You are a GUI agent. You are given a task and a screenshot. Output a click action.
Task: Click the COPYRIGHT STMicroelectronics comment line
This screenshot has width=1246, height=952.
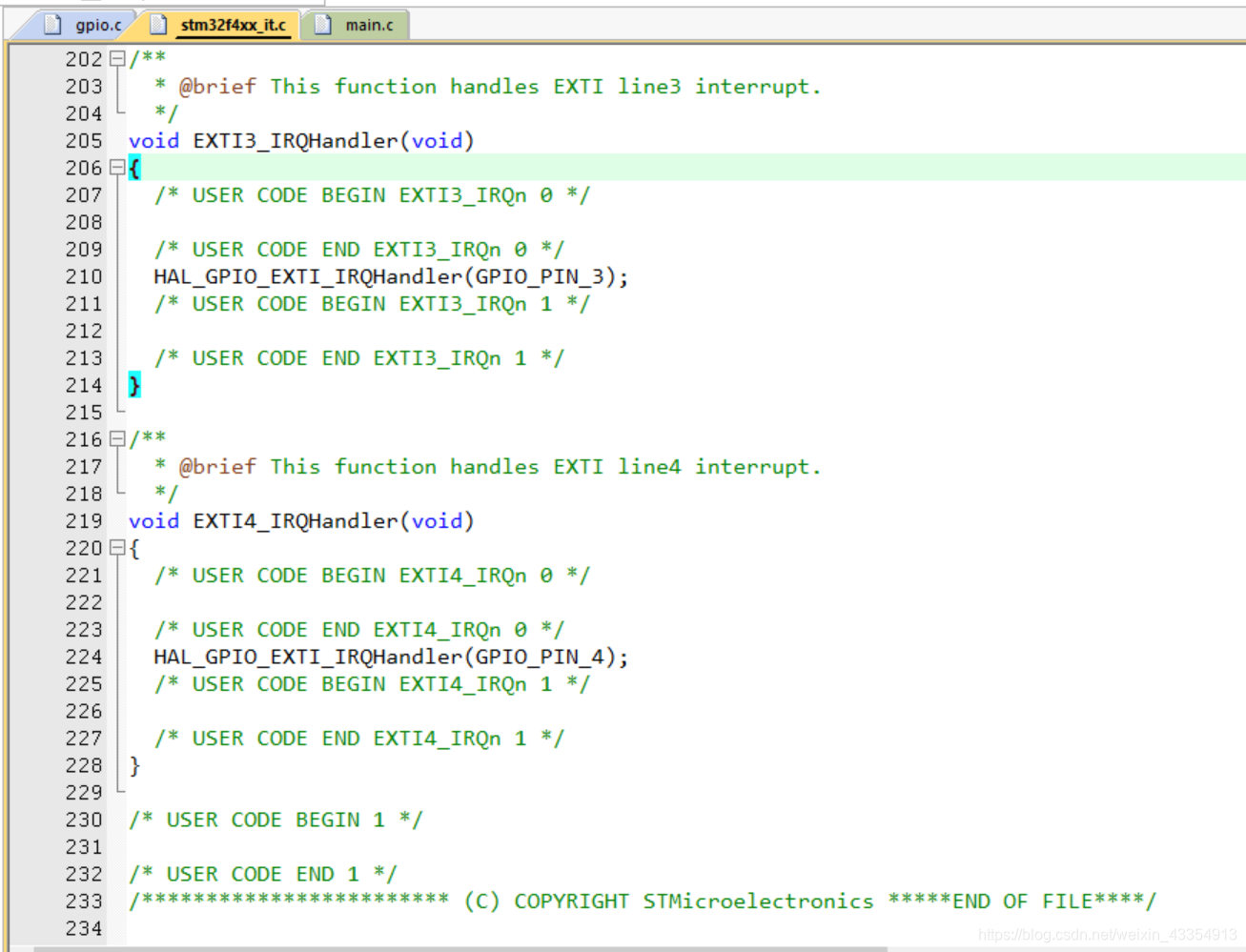643,901
